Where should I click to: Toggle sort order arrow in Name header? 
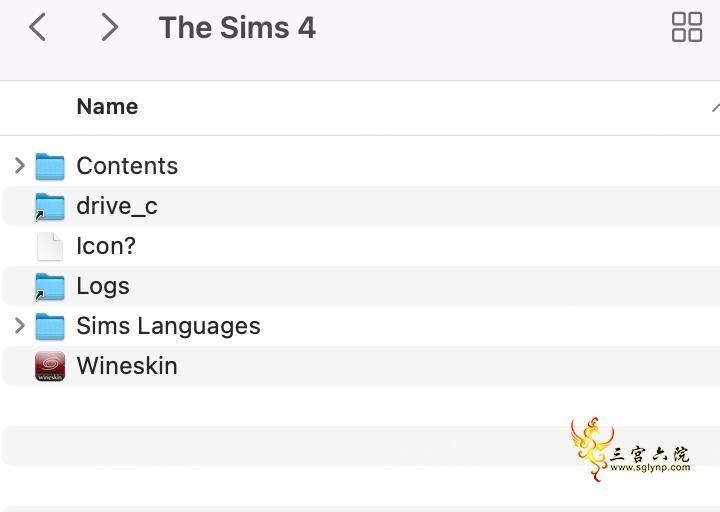tap(715, 107)
